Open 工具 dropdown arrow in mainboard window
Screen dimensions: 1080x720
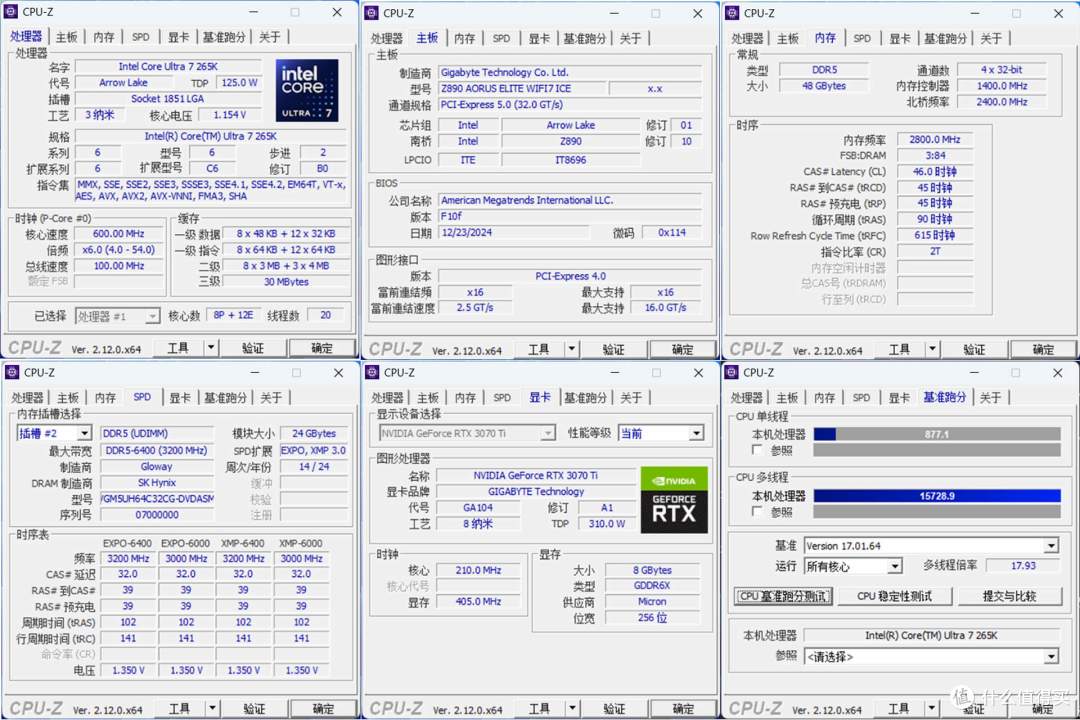point(572,349)
